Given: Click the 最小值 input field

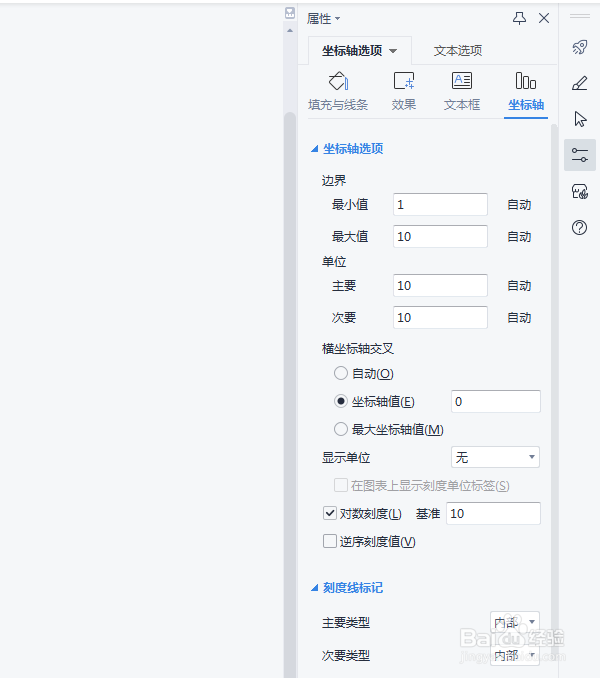Looking at the screenshot, I should click(440, 204).
